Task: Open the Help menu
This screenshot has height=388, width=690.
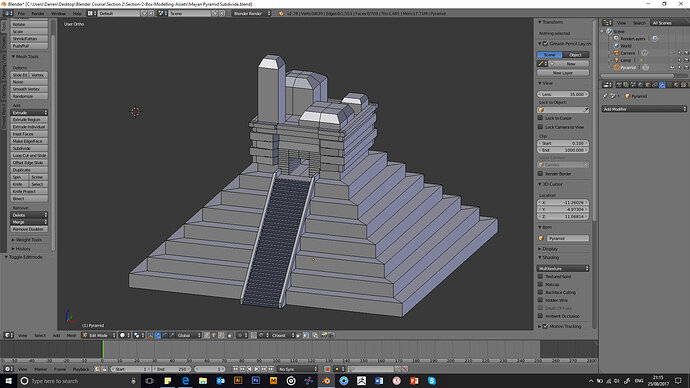Action: point(77,14)
